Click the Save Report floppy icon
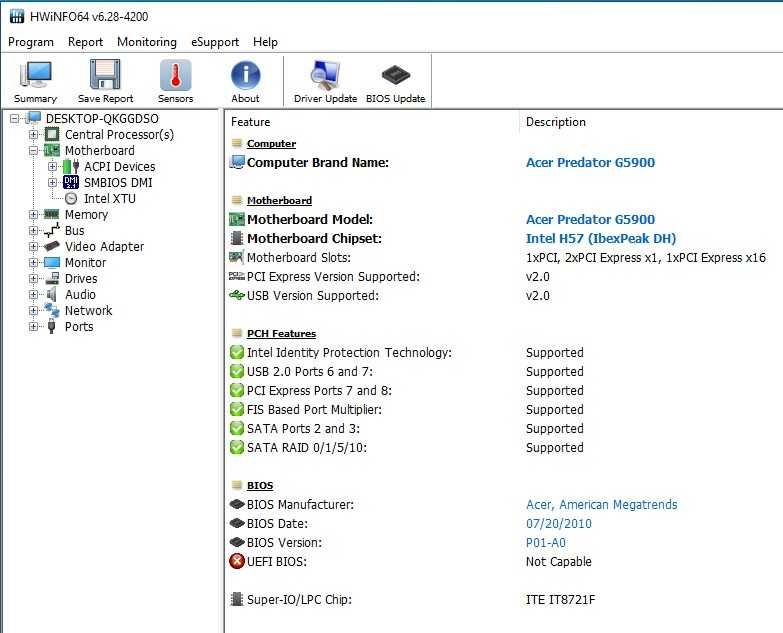 coord(105,80)
